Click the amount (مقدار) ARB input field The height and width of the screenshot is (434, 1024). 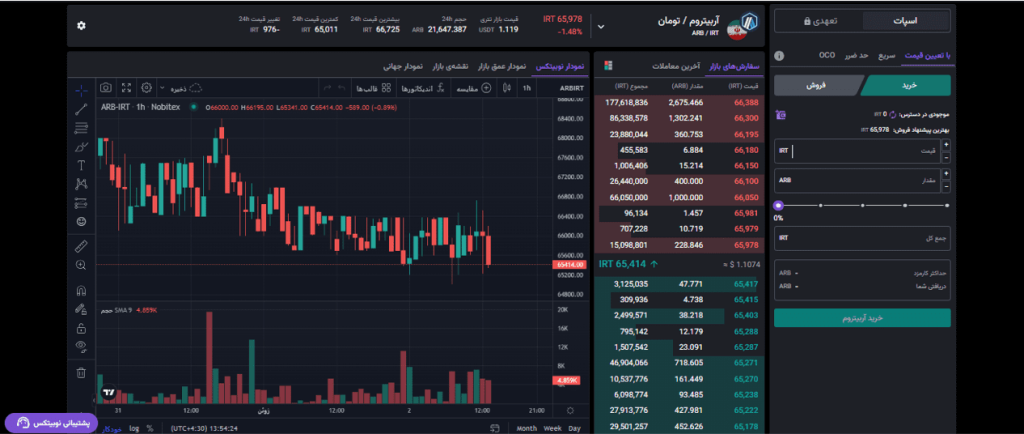[x=857, y=181]
